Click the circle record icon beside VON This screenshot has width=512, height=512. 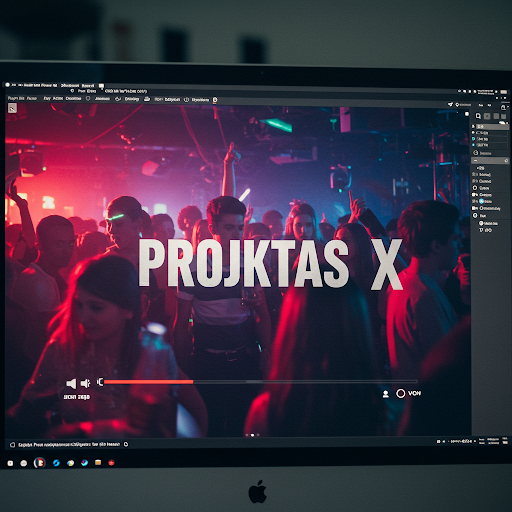400,394
